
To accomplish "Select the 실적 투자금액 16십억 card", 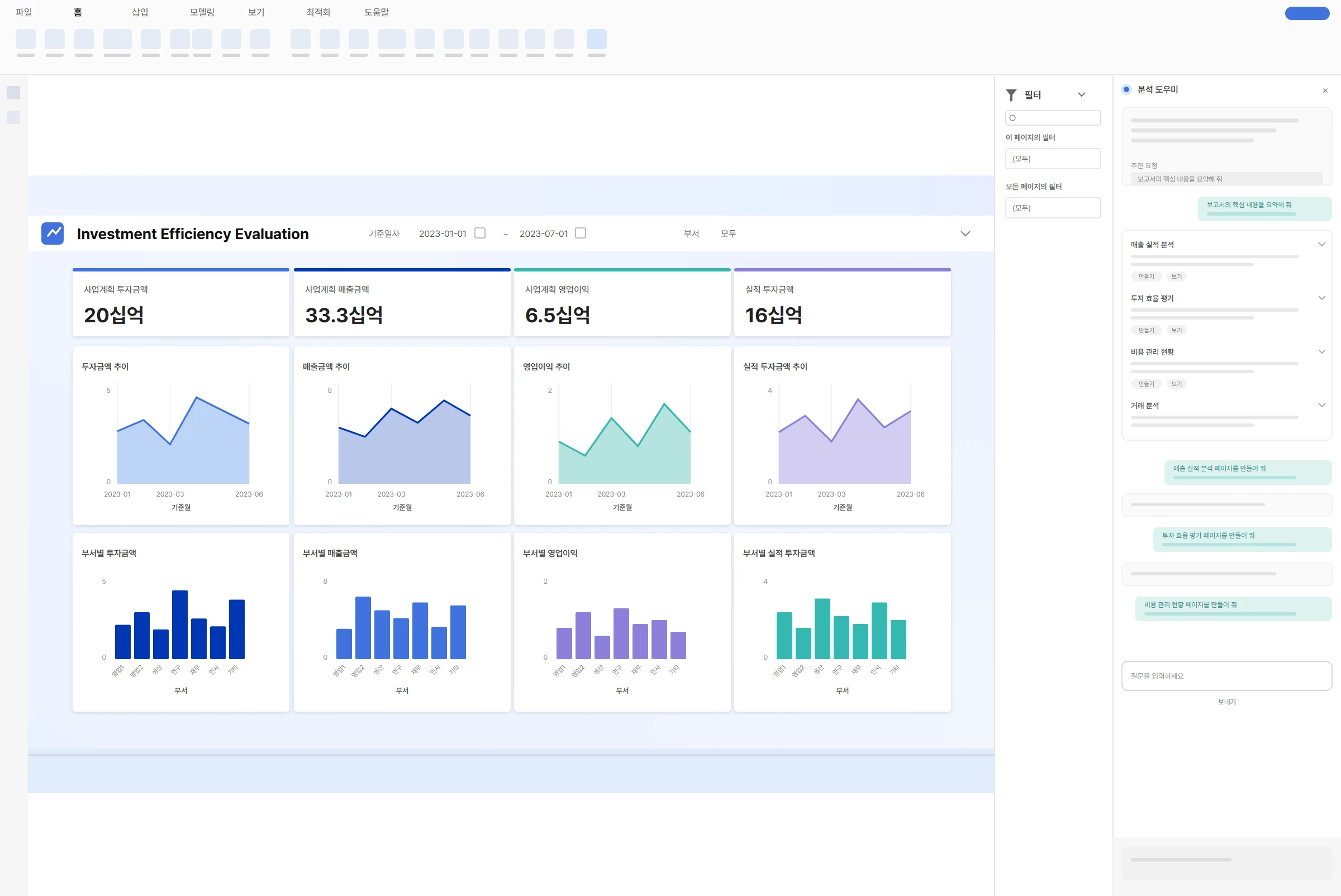I will point(842,302).
